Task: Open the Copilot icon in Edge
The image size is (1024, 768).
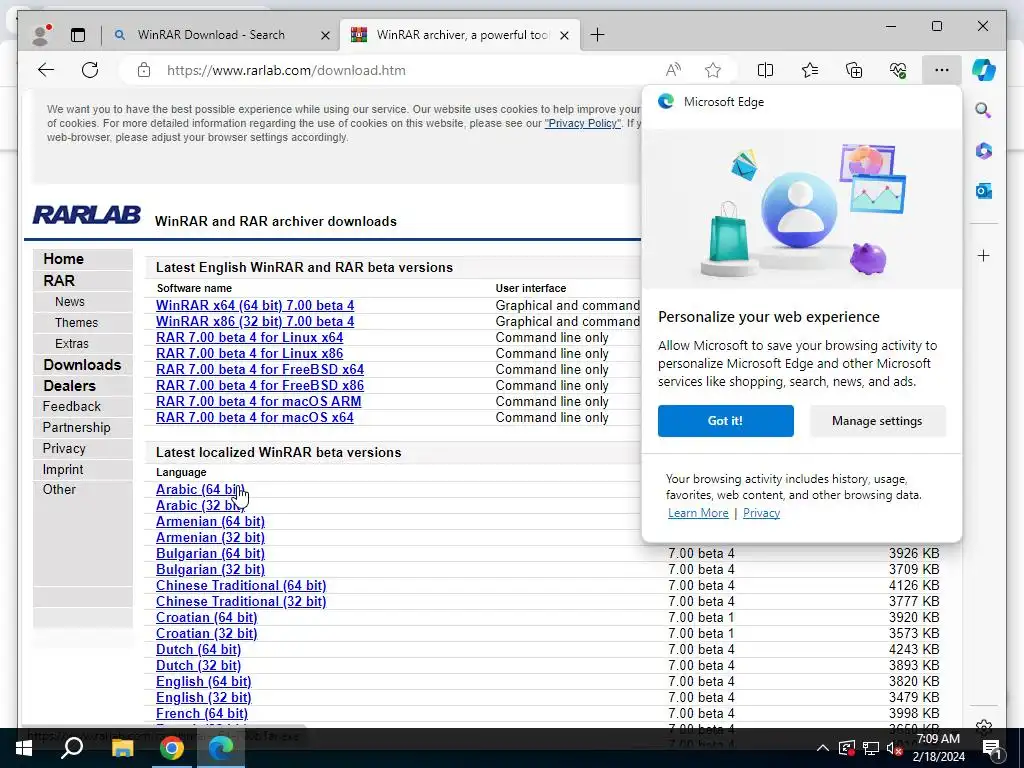Action: 984,70
